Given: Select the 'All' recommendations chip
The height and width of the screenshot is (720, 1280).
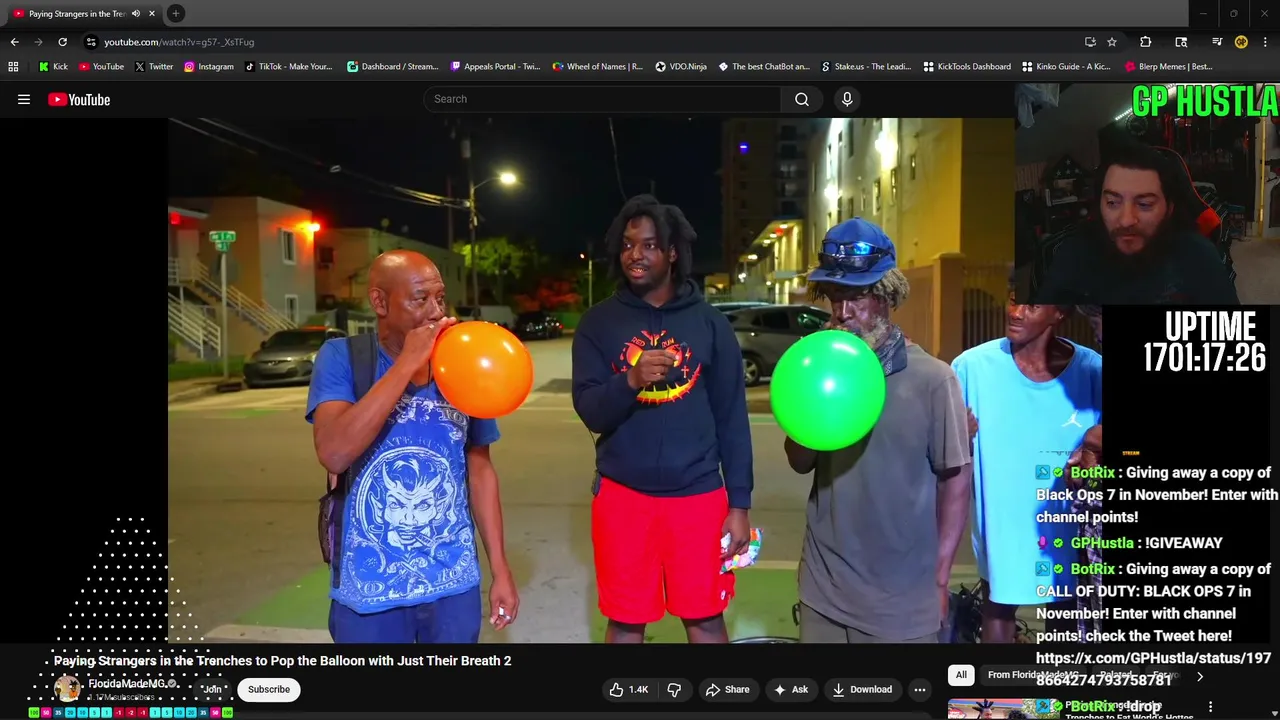Looking at the screenshot, I should 961,675.
